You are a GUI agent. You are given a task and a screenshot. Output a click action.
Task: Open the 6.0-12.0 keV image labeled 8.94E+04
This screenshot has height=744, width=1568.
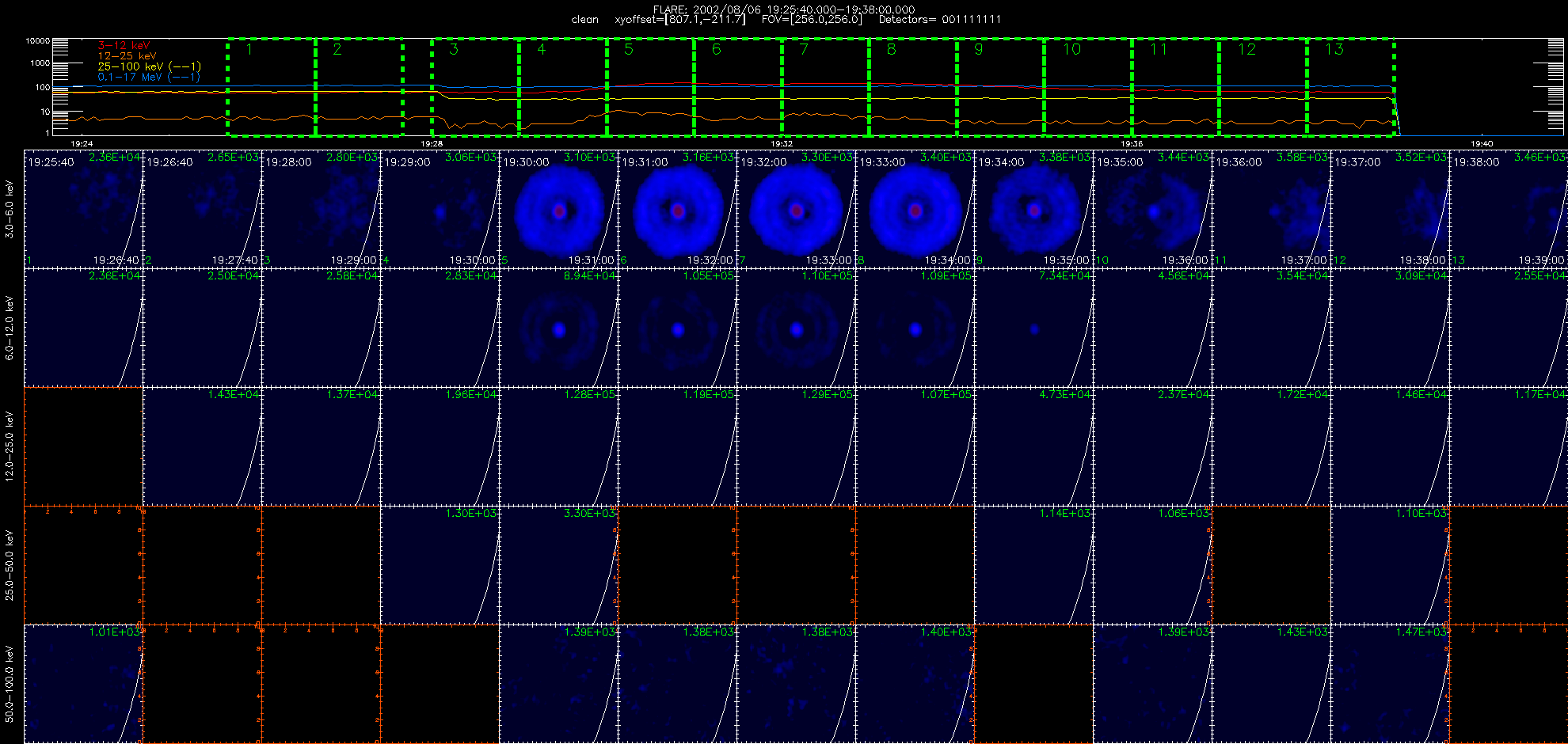pos(559,328)
